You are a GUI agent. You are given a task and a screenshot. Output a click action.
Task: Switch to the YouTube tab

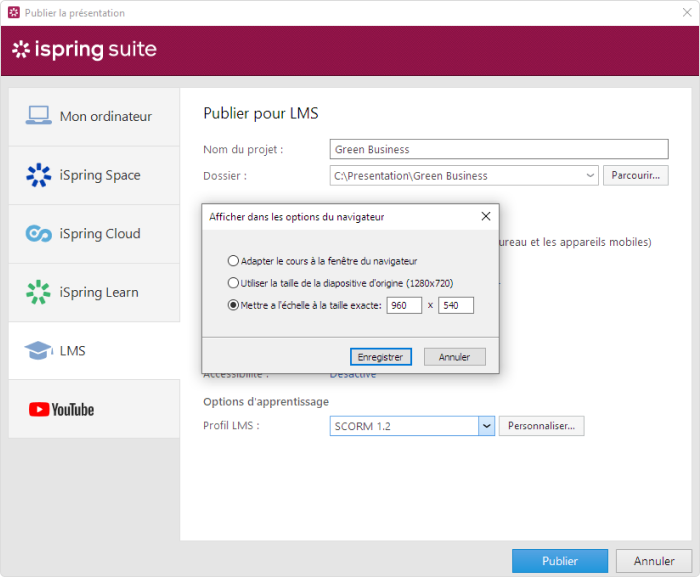[x=94, y=409]
